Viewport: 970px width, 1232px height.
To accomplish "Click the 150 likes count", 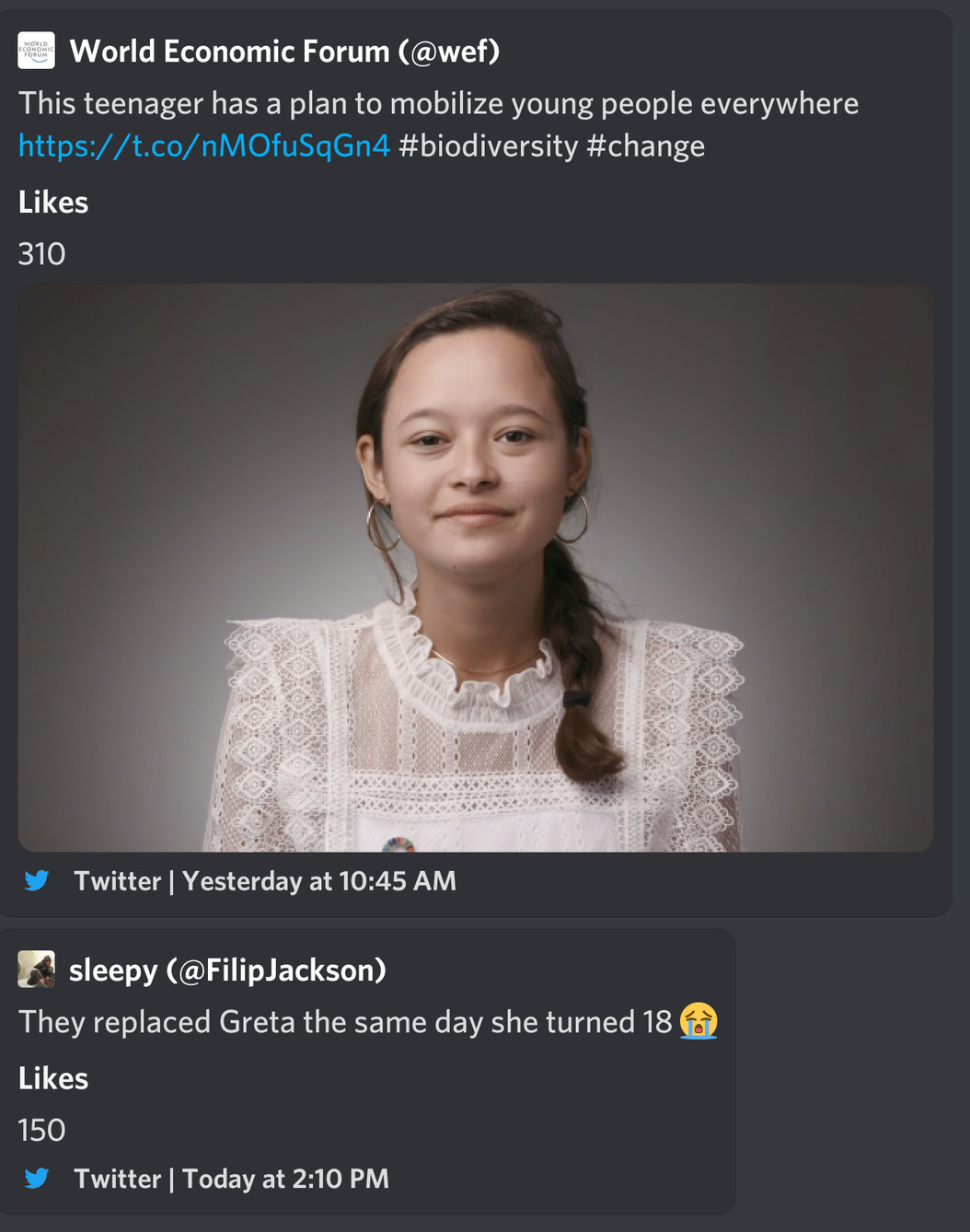I will 42,1130.
